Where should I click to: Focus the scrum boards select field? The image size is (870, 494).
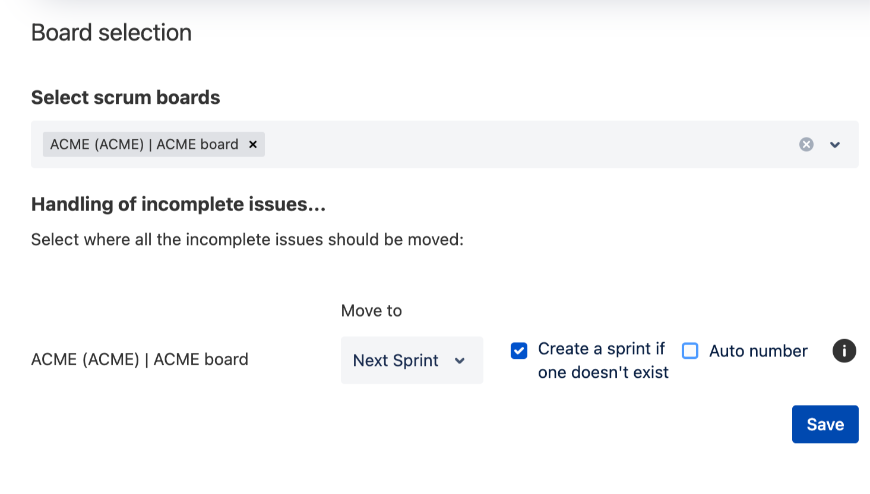[530, 144]
